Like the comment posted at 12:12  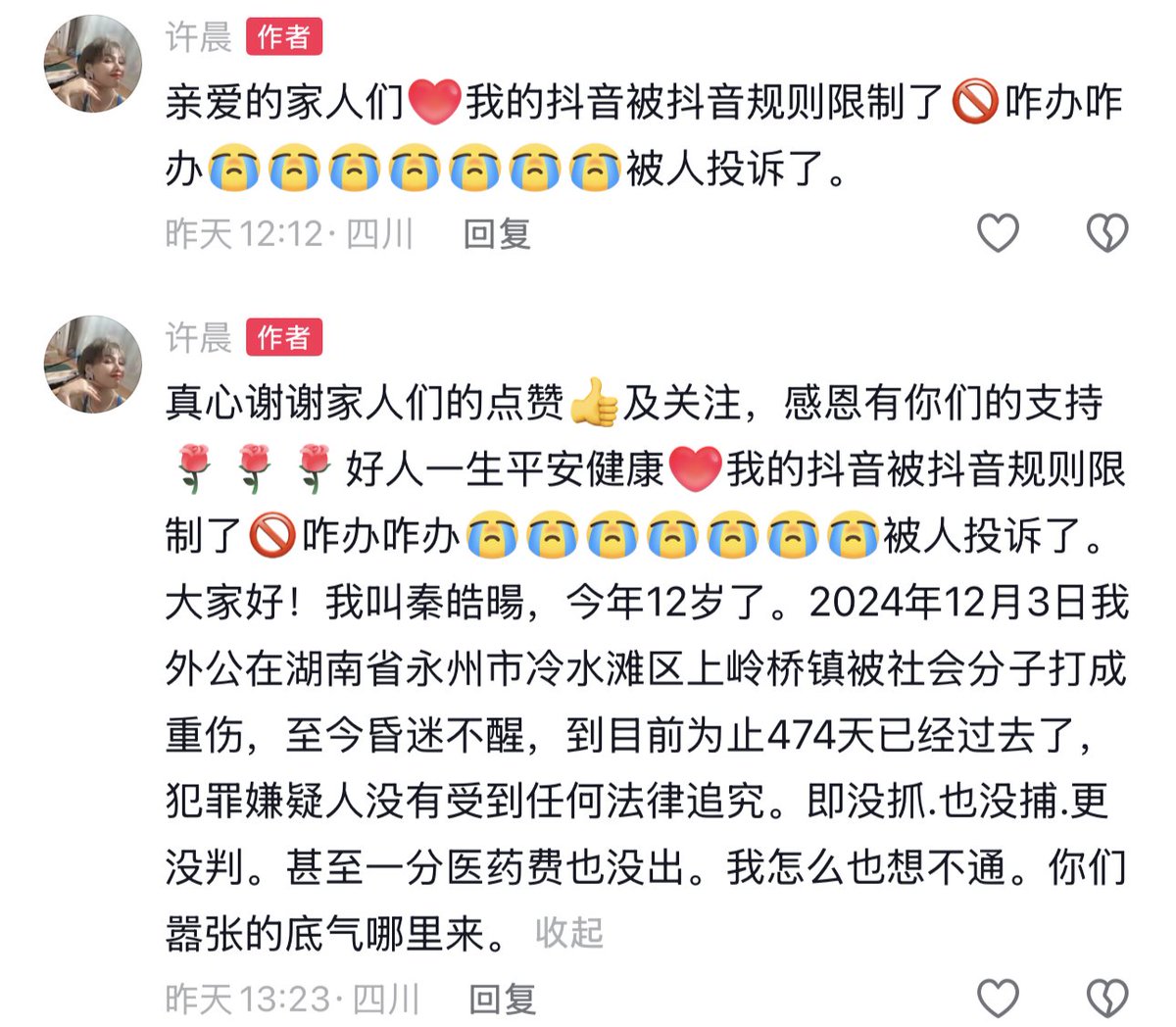(999, 233)
